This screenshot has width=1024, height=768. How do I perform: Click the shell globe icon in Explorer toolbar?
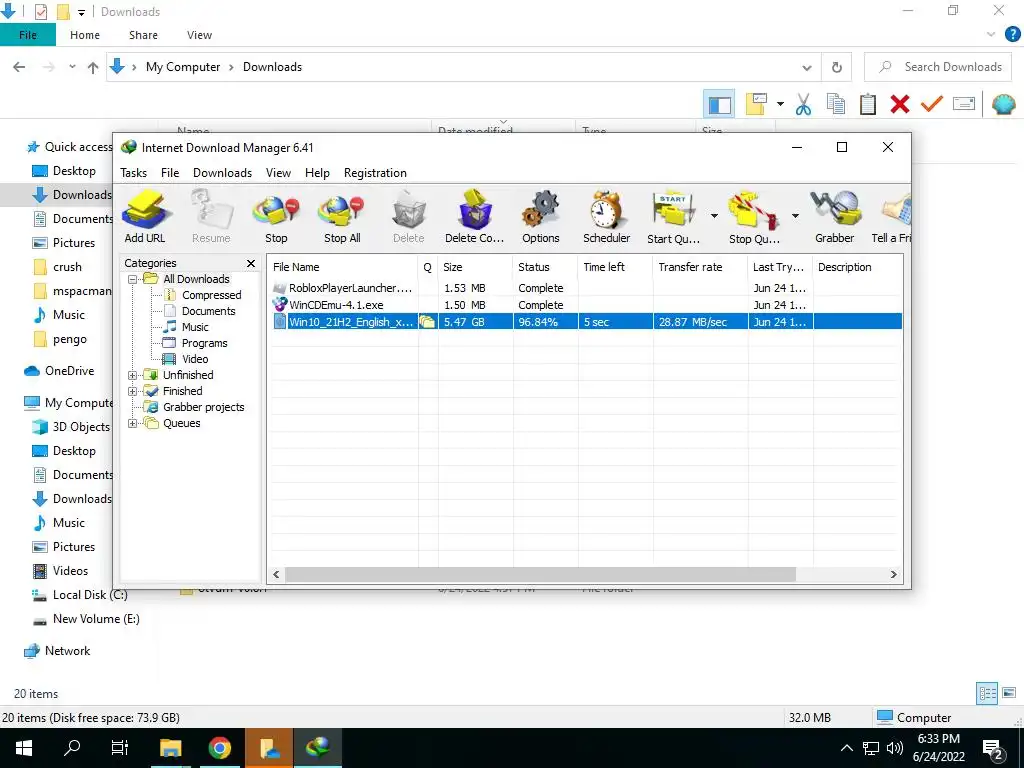click(1003, 104)
